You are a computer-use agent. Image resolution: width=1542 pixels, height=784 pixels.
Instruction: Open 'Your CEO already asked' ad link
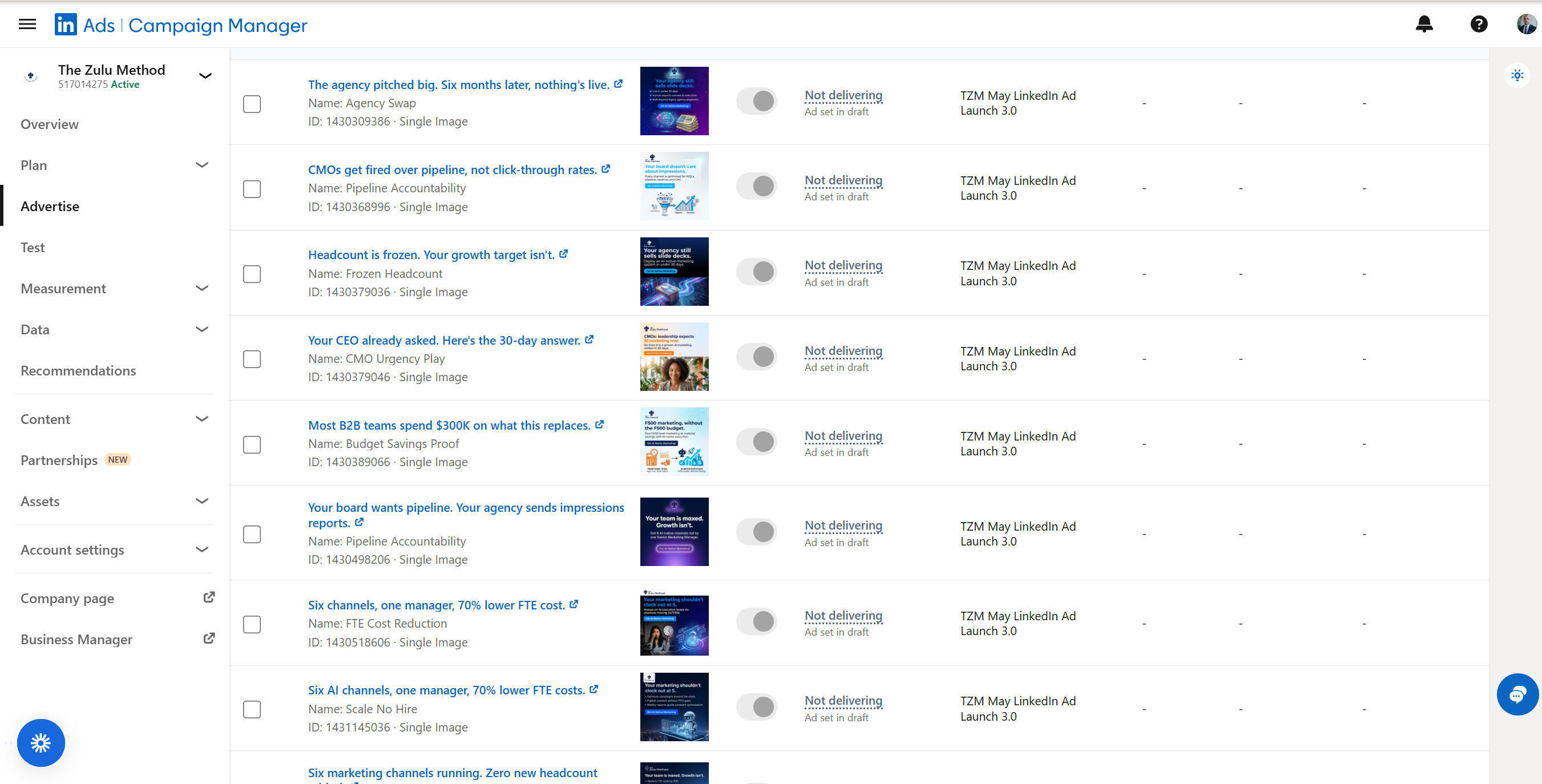pyautogui.click(x=444, y=340)
